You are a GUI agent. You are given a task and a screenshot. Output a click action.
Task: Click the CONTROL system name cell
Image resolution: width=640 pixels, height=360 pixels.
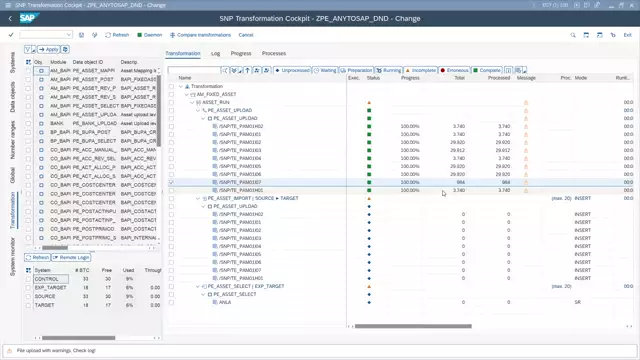[51, 279]
